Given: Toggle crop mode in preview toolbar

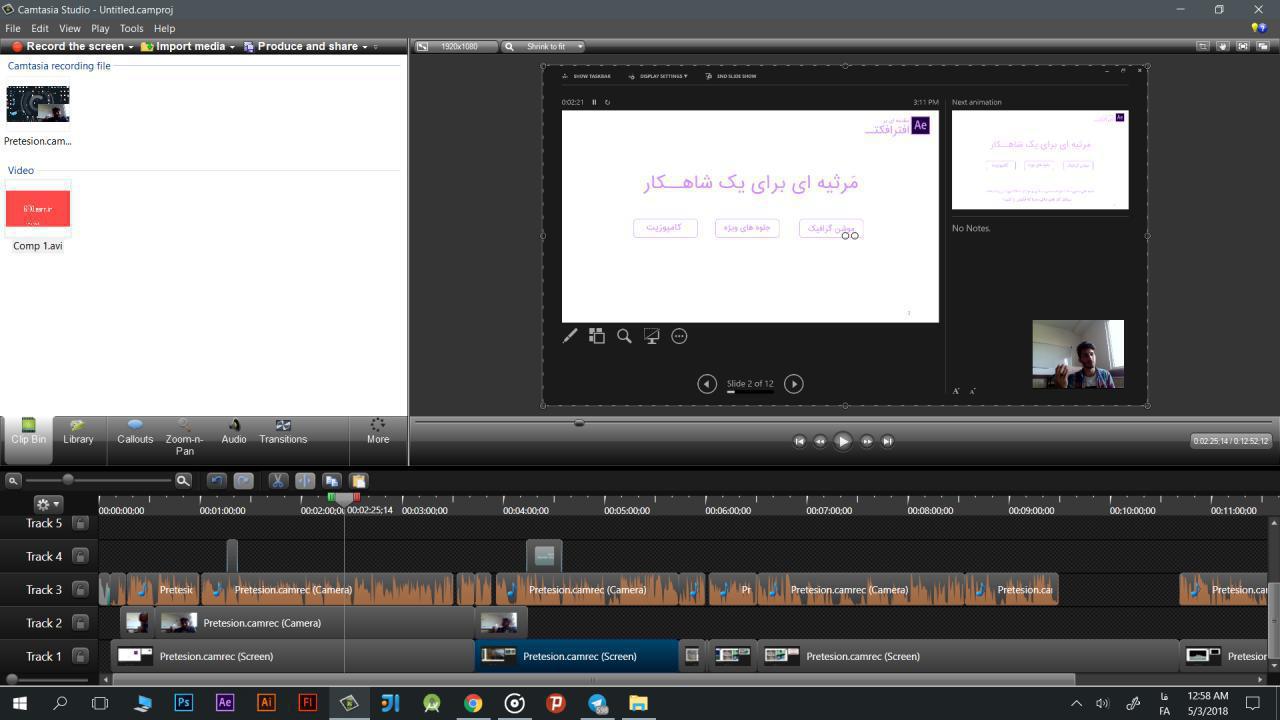Looking at the screenshot, I should coord(1203,46).
